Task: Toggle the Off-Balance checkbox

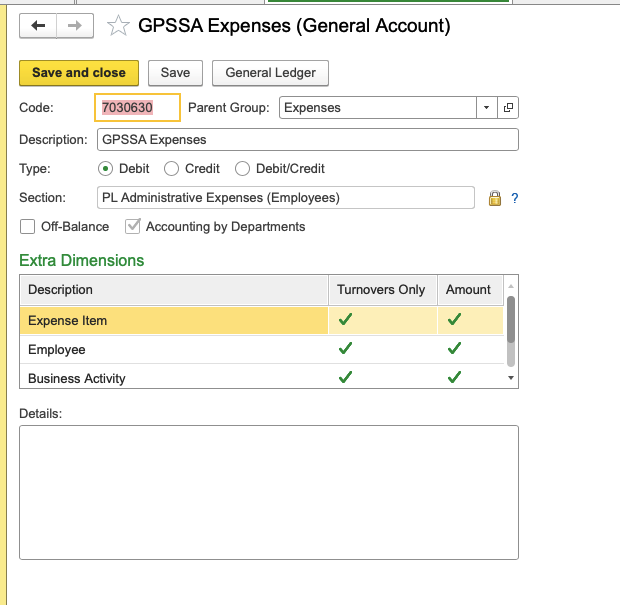Action: pos(27,227)
